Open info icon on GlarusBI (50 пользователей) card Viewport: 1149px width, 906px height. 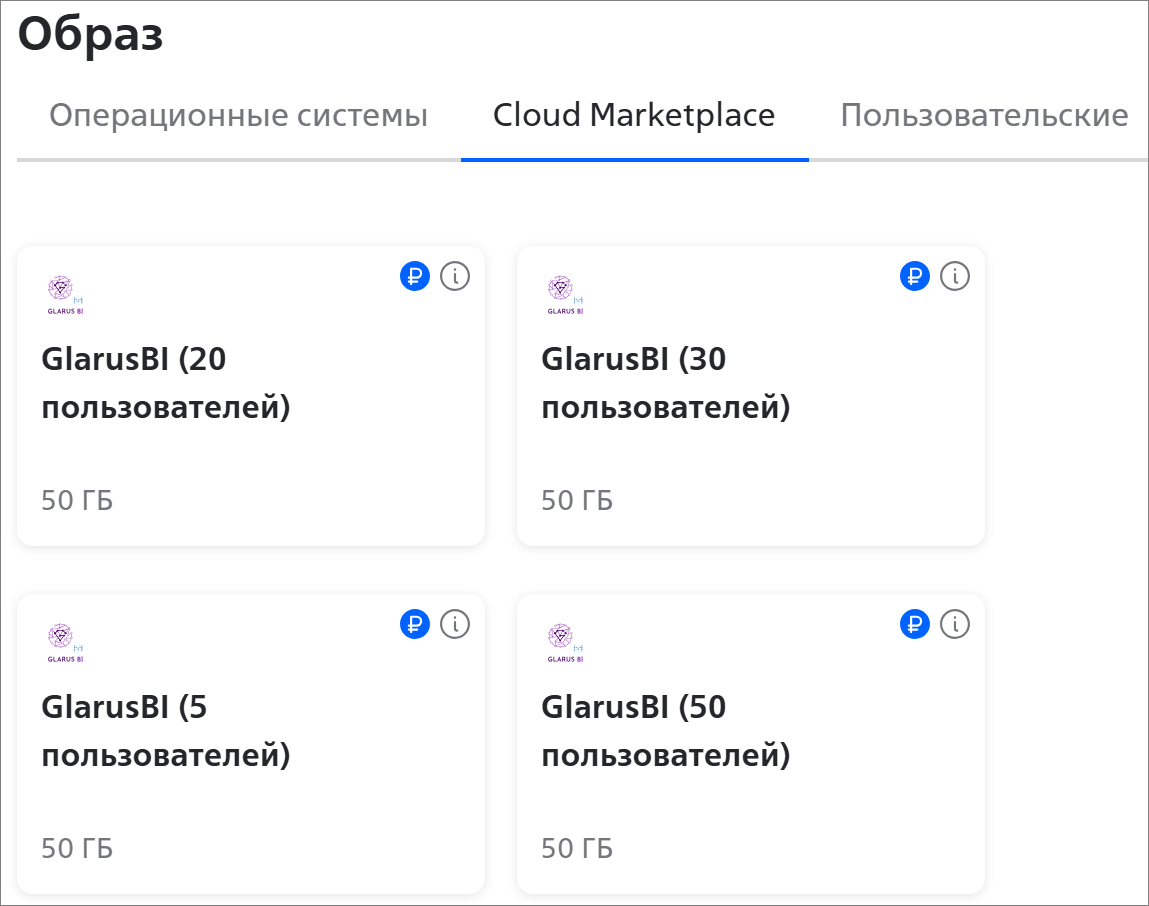(x=955, y=625)
